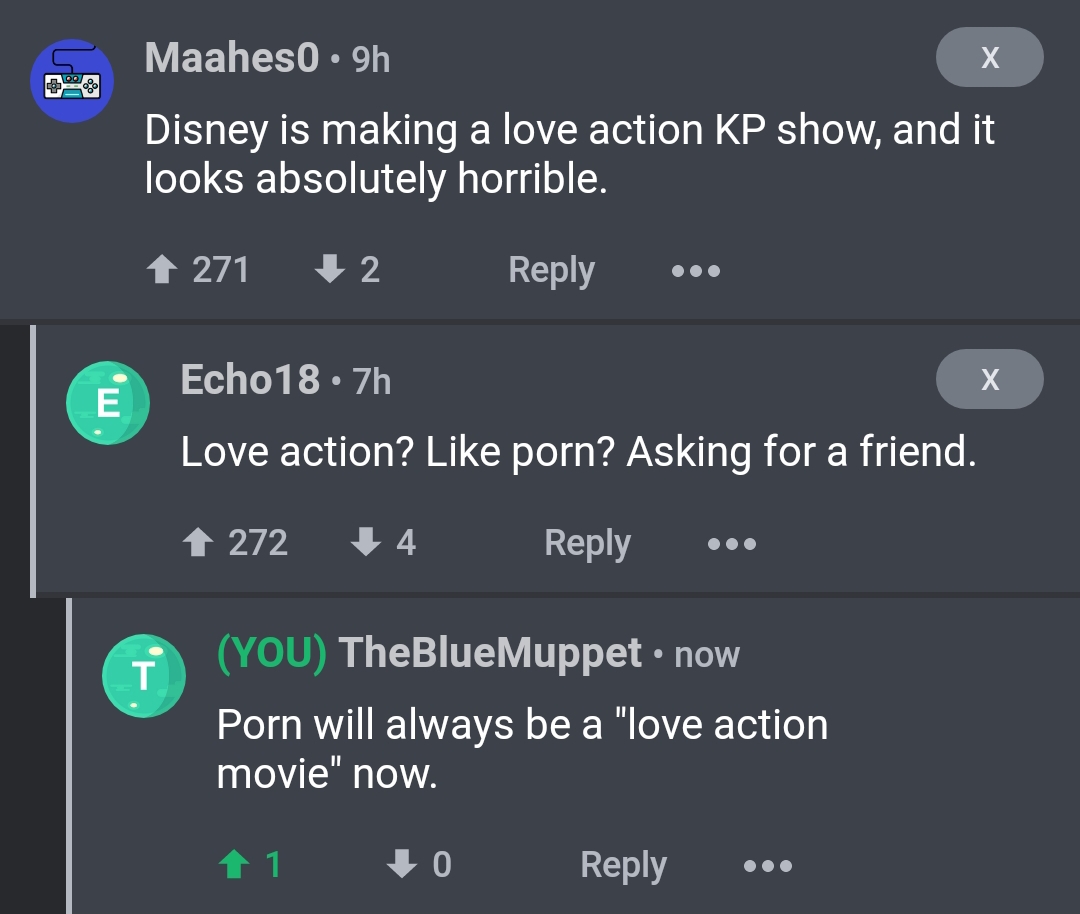The height and width of the screenshot is (914, 1080).
Task: Upvote Maahes0's comment
Action: tap(162, 269)
